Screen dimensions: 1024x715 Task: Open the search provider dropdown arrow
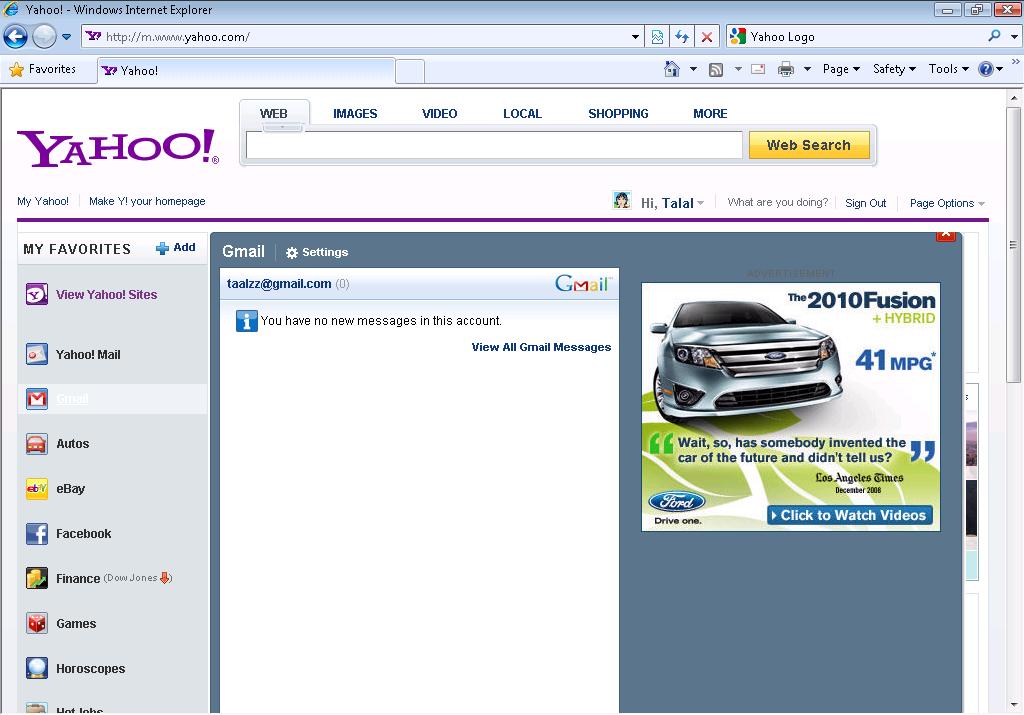coord(1014,37)
